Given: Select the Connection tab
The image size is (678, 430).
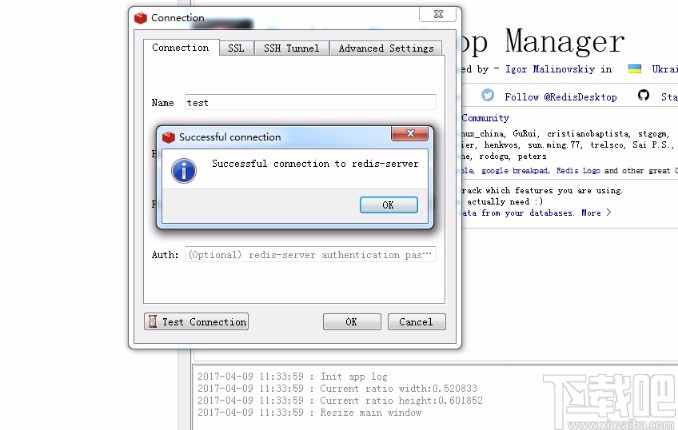Looking at the screenshot, I should click(181, 48).
